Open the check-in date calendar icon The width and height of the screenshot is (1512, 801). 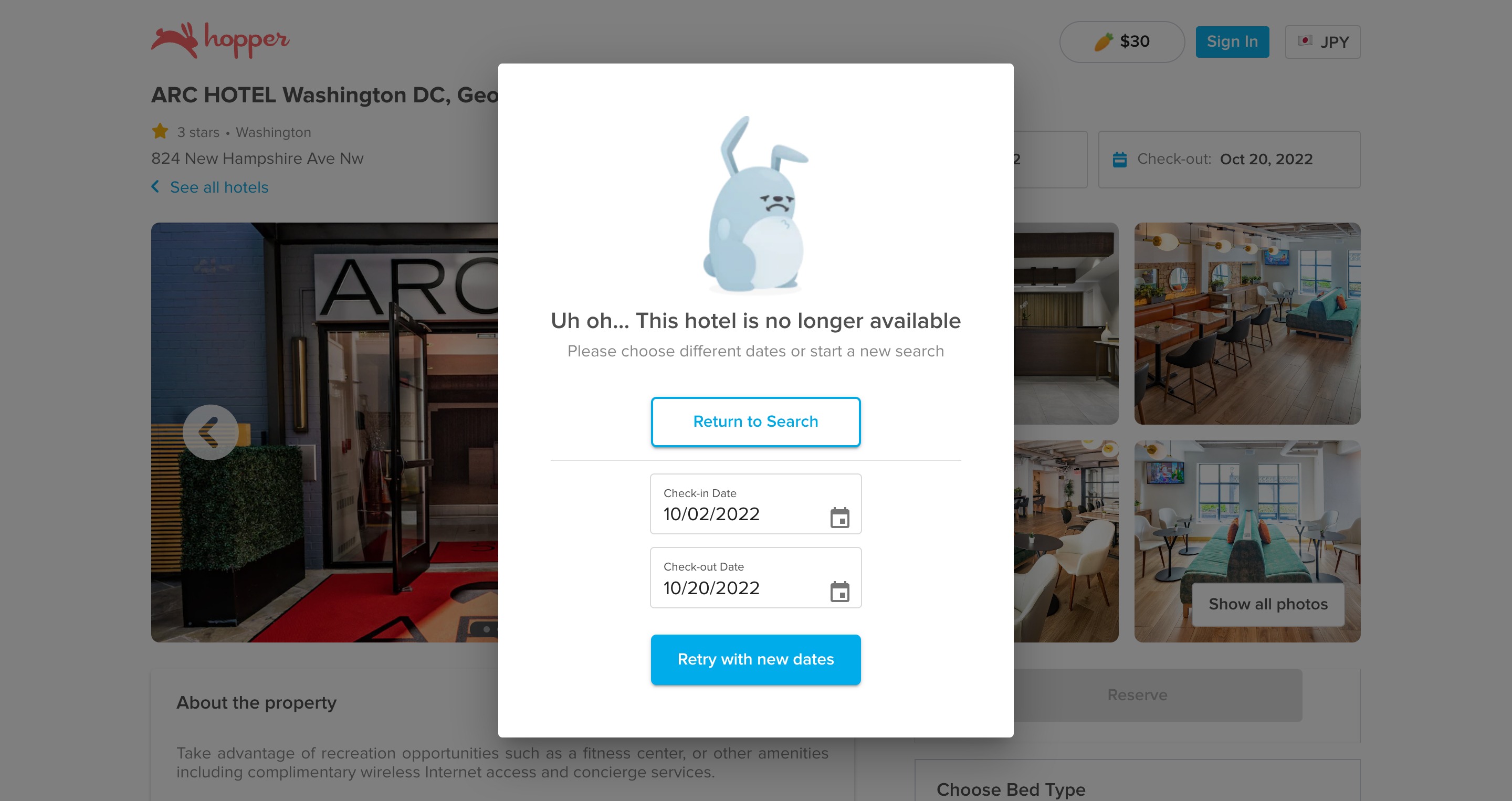[x=839, y=518]
